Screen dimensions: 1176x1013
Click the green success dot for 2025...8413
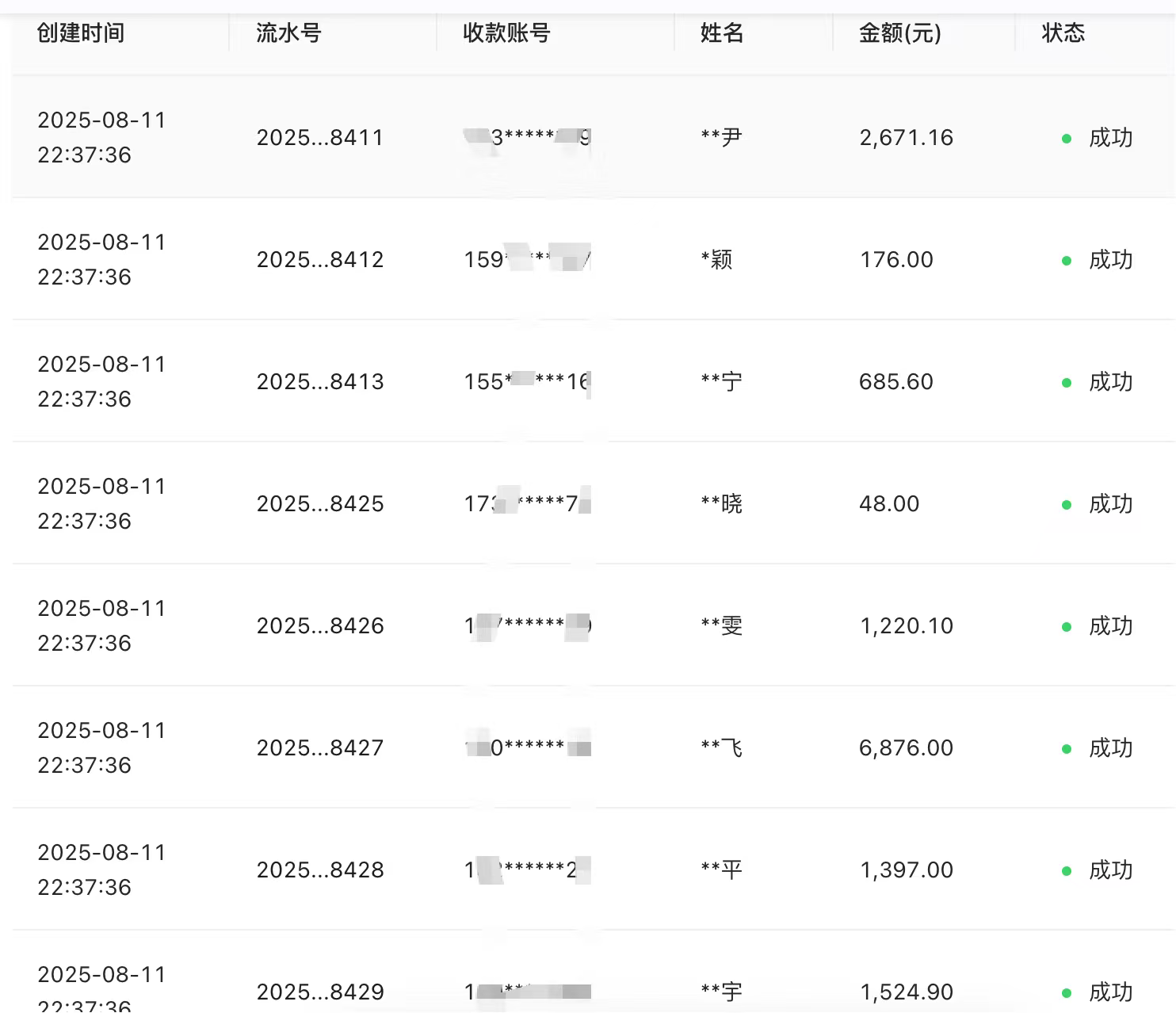(1067, 383)
